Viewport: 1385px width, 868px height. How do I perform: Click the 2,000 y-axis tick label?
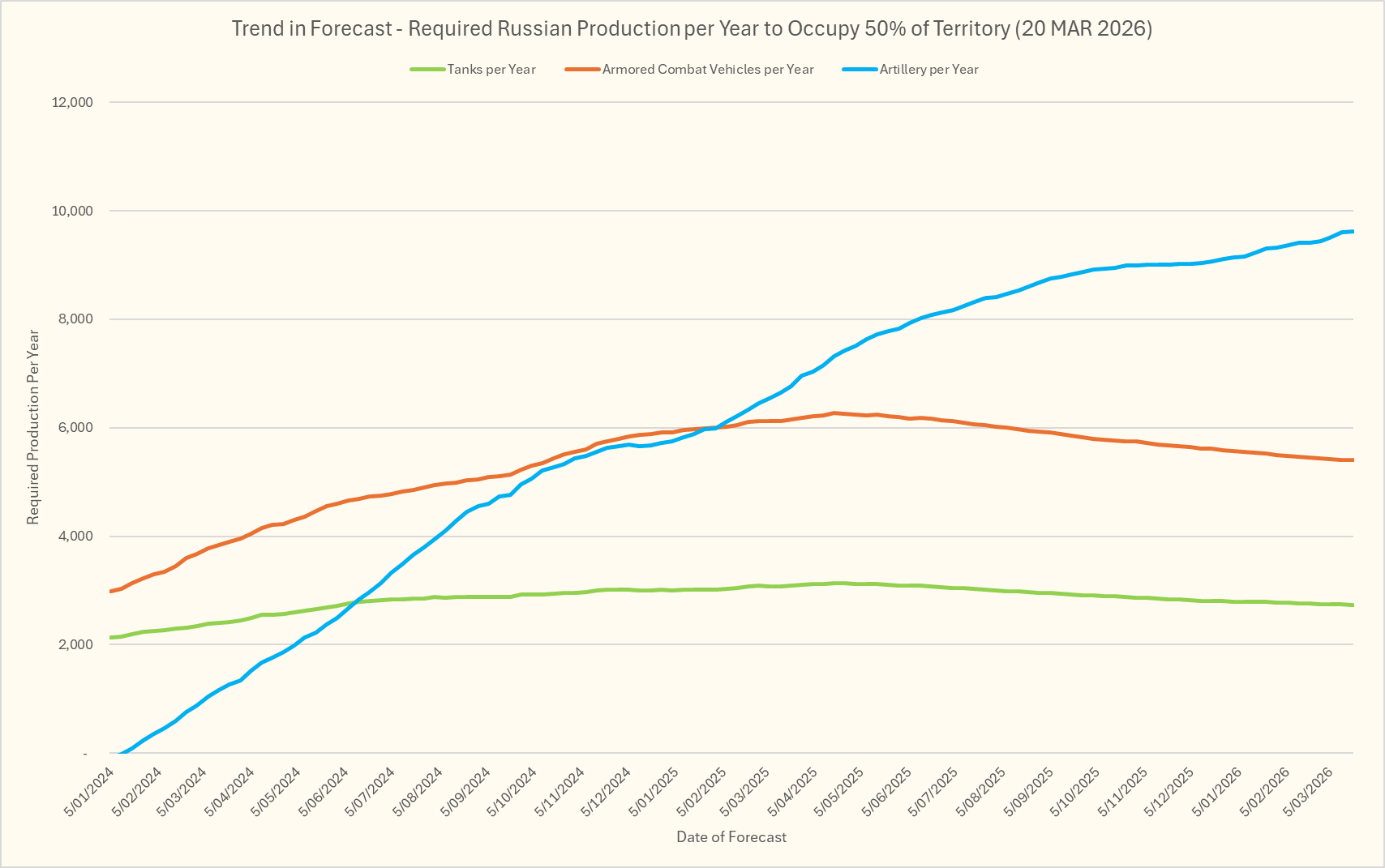(x=76, y=645)
